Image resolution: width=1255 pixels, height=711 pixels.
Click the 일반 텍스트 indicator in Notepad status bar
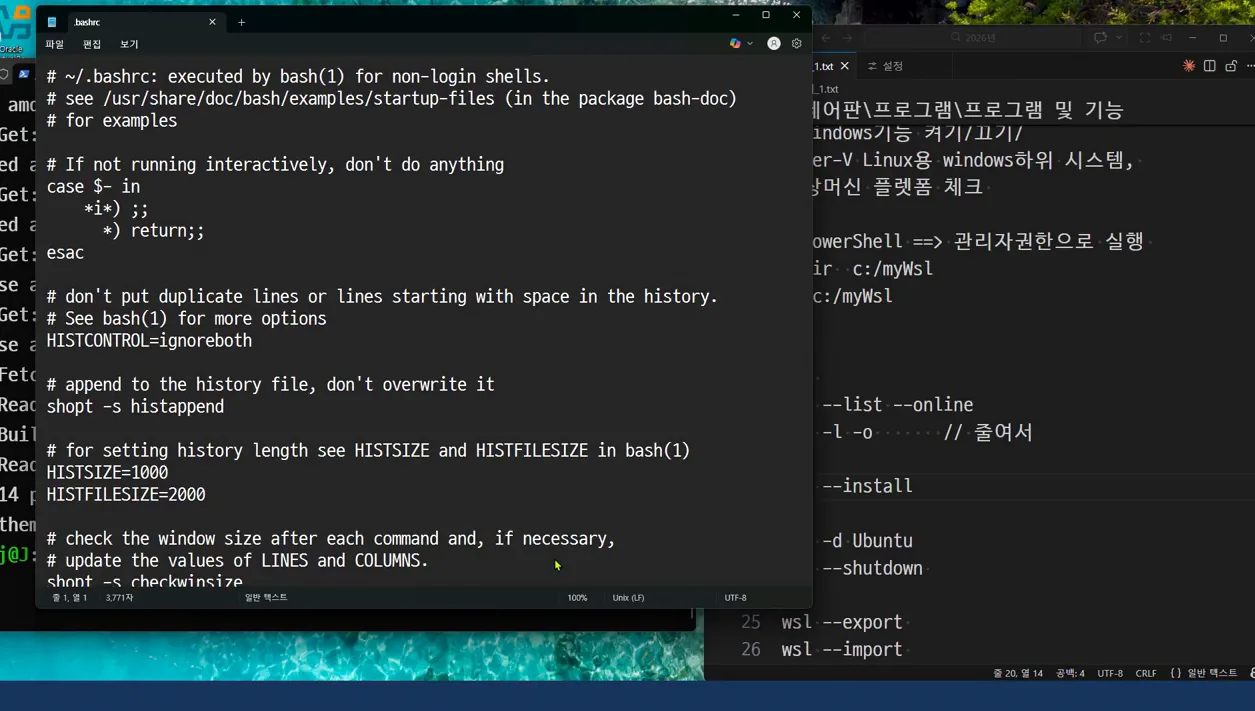[x=266, y=598]
